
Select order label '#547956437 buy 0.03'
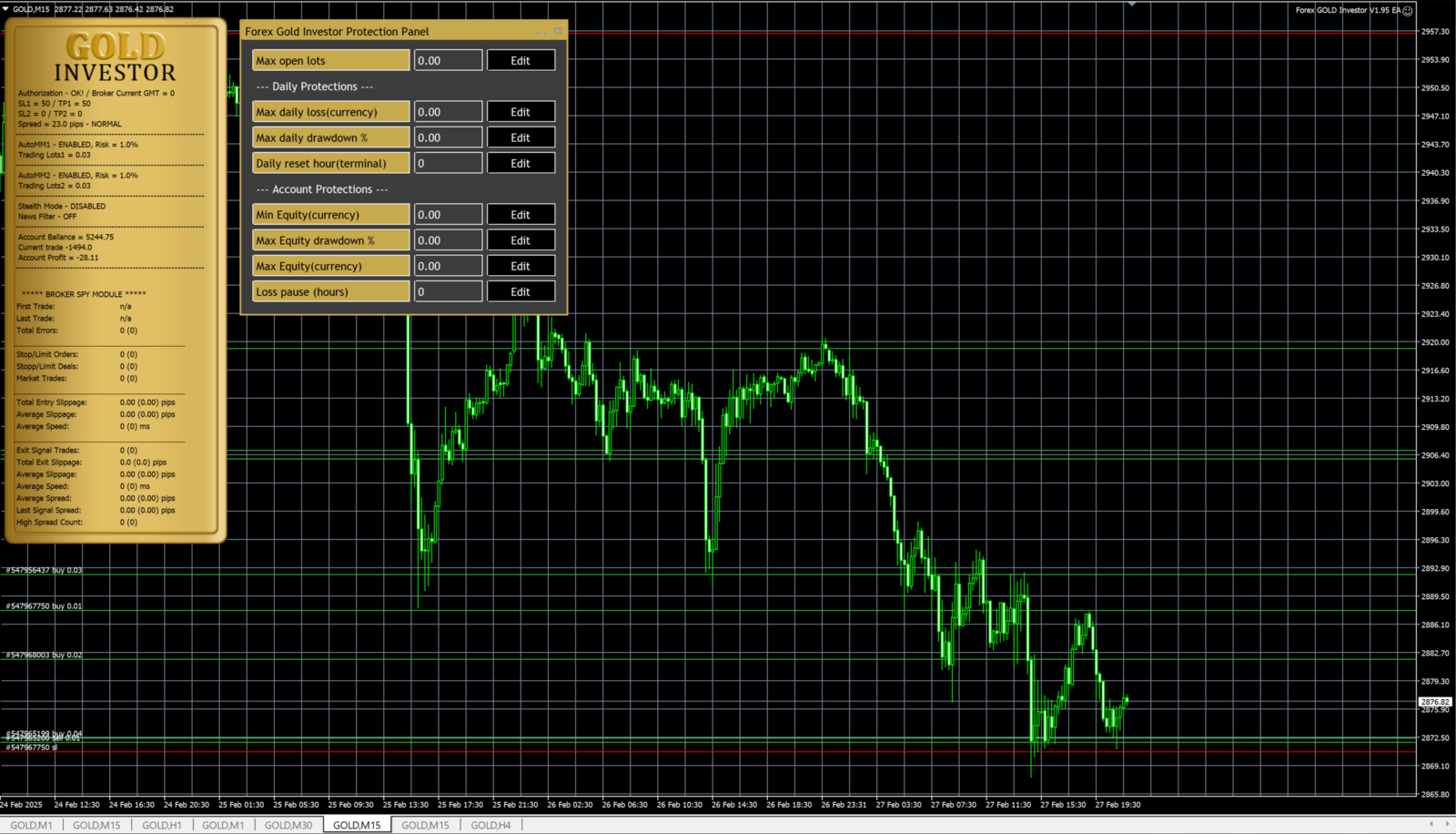pos(44,570)
